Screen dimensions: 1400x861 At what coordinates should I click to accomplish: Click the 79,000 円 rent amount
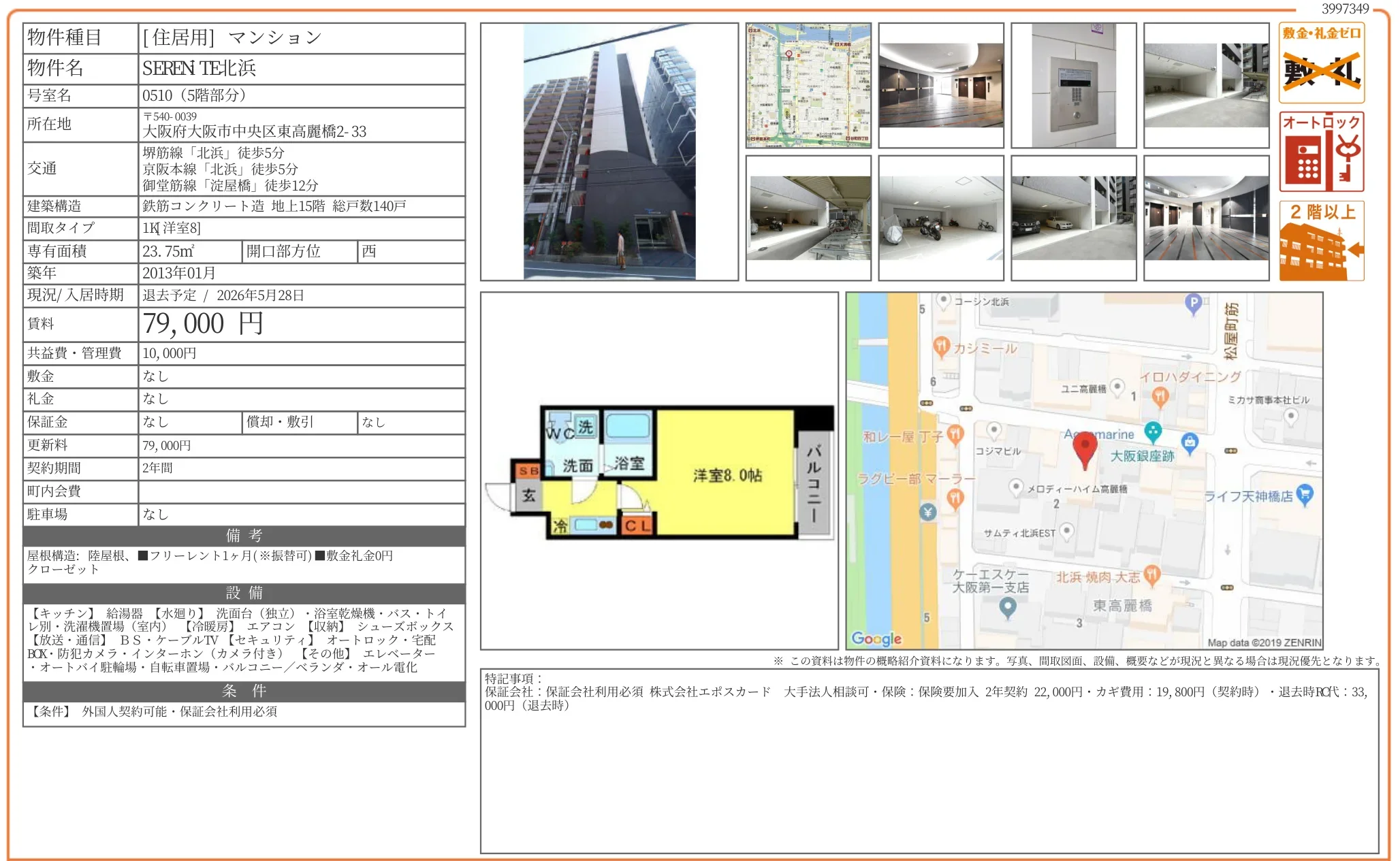pos(203,324)
